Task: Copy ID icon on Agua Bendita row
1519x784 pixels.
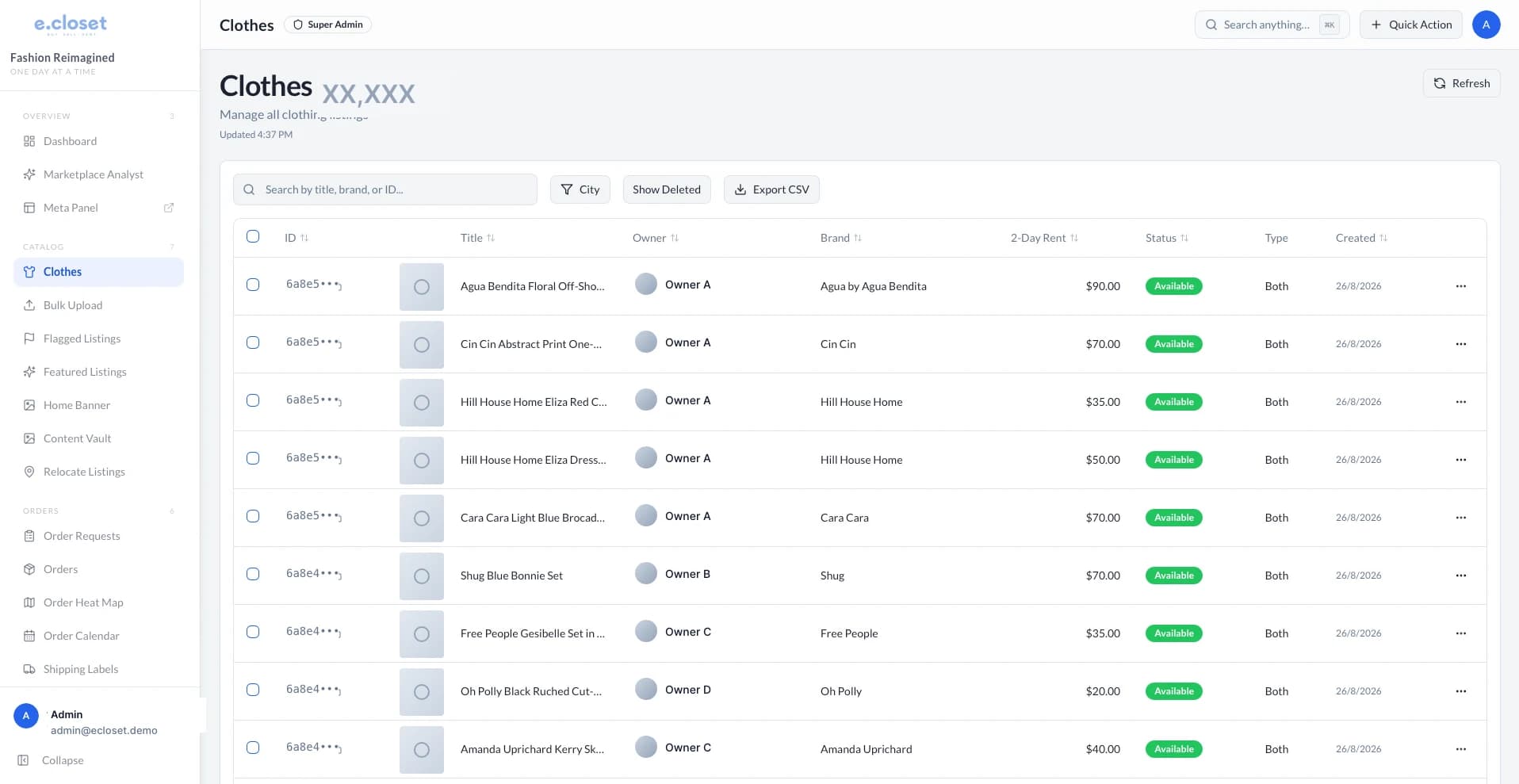Action: (x=339, y=286)
